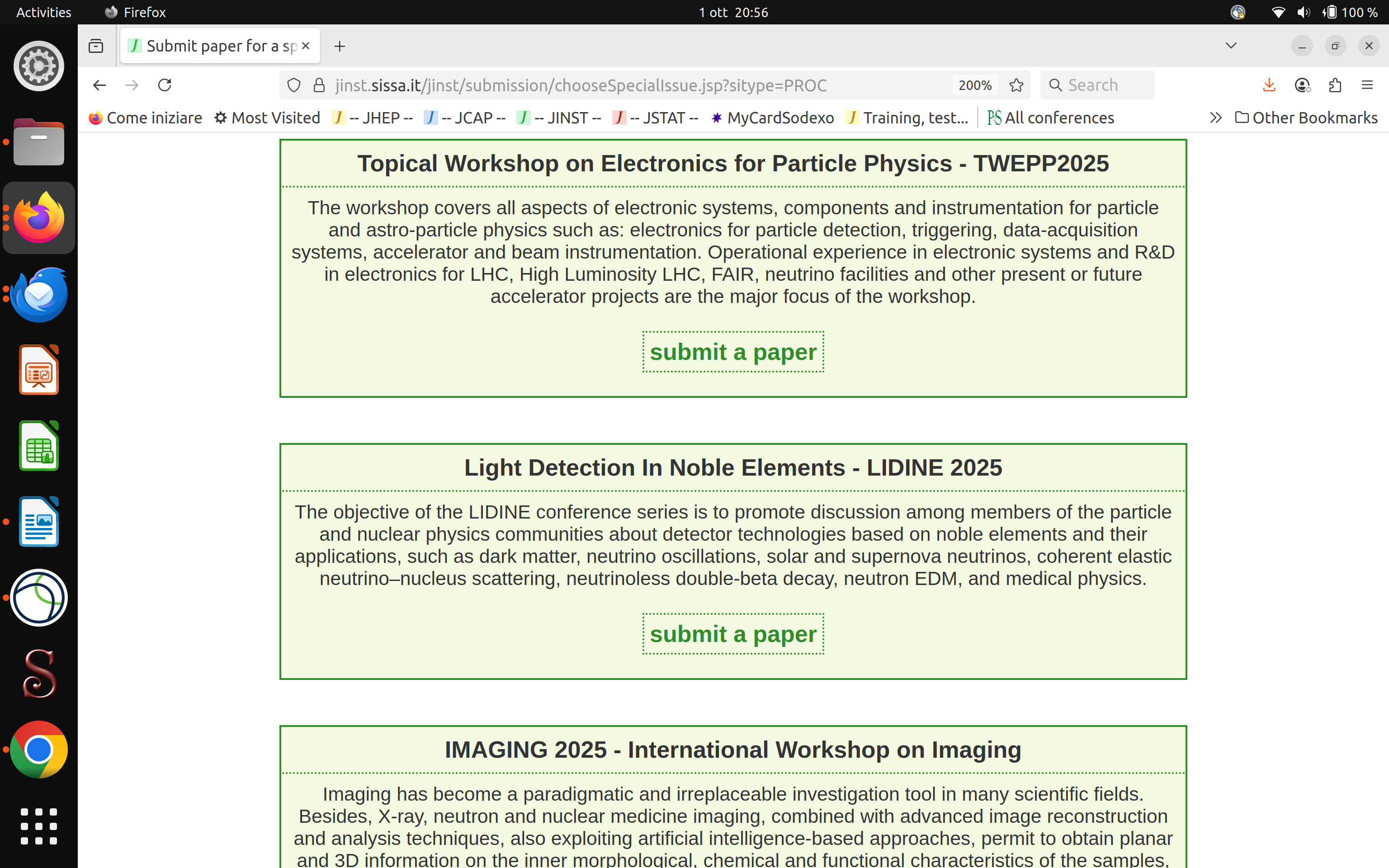
Task: Open the extensions puzzle icon
Action: pyautogui.click(x=1335, y=85)
